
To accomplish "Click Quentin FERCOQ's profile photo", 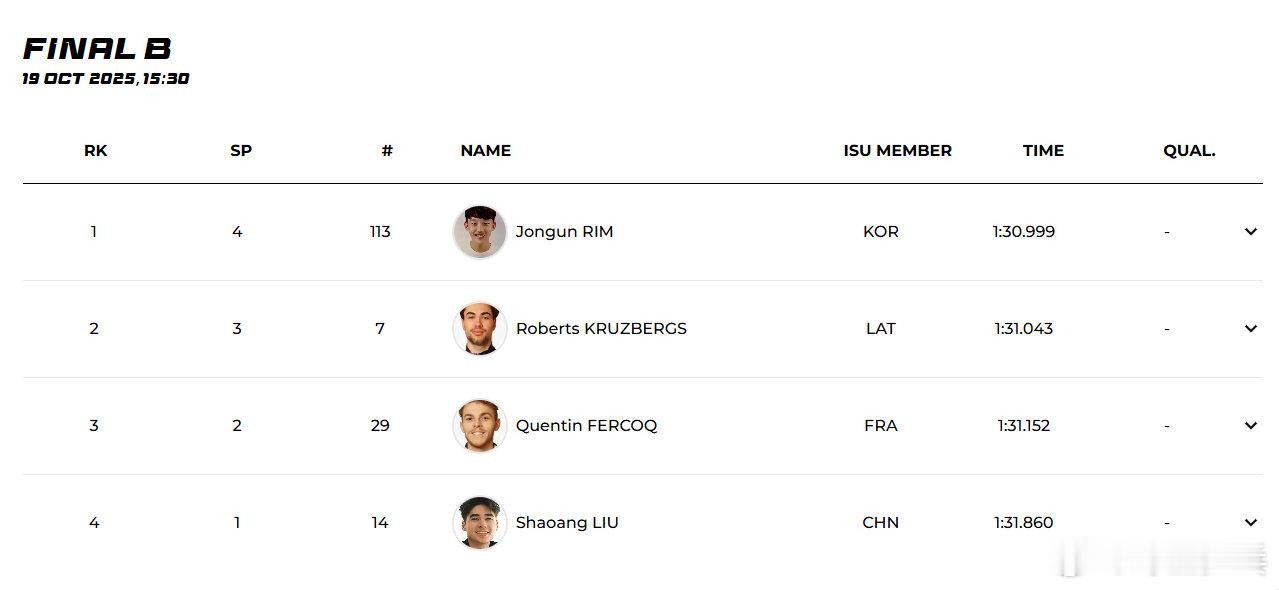I will 480,426.
